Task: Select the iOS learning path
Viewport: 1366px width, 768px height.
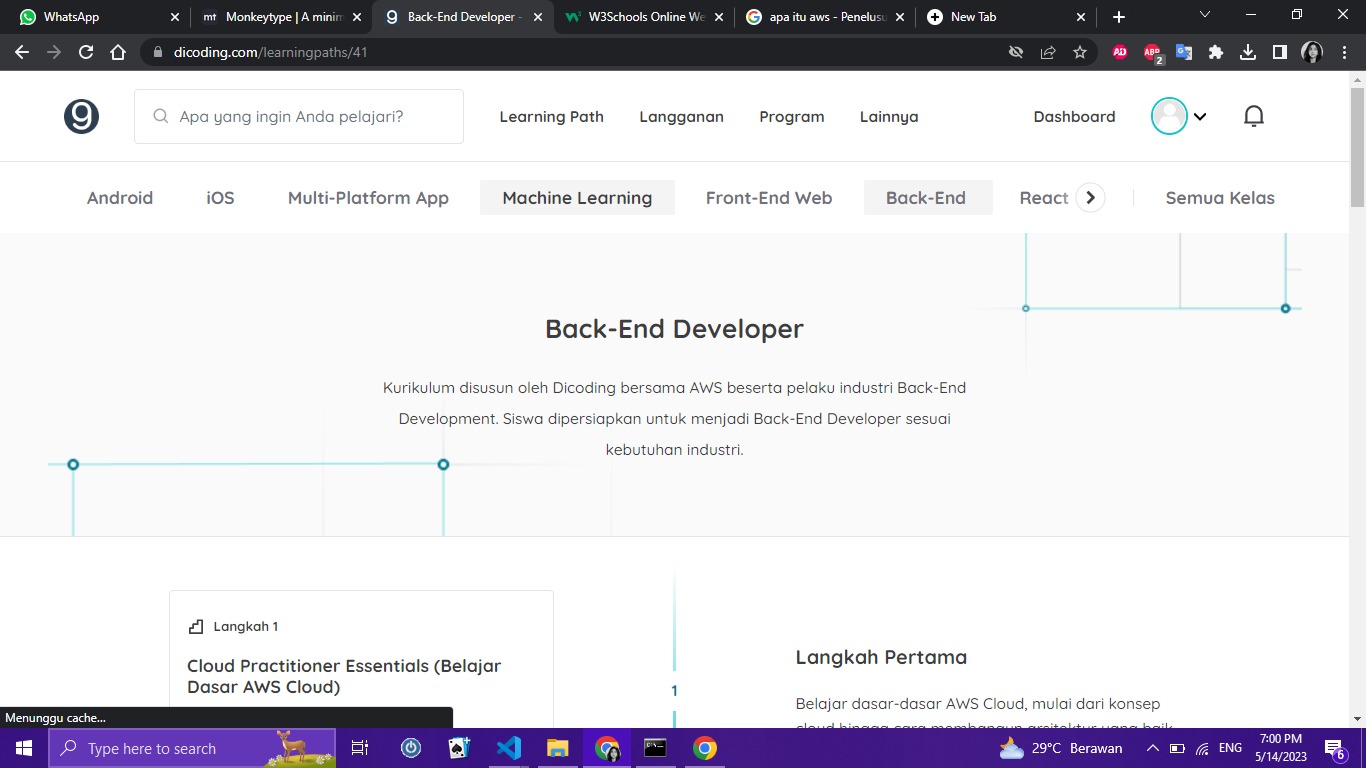Action: pyautogui.click(x=220, y=197)
